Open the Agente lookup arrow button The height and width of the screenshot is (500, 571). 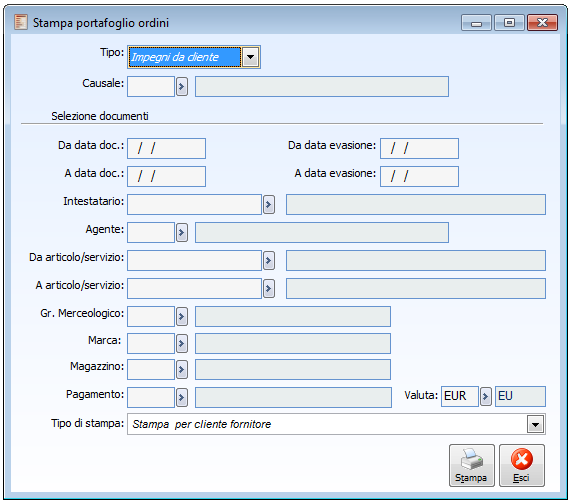(182, 232)
